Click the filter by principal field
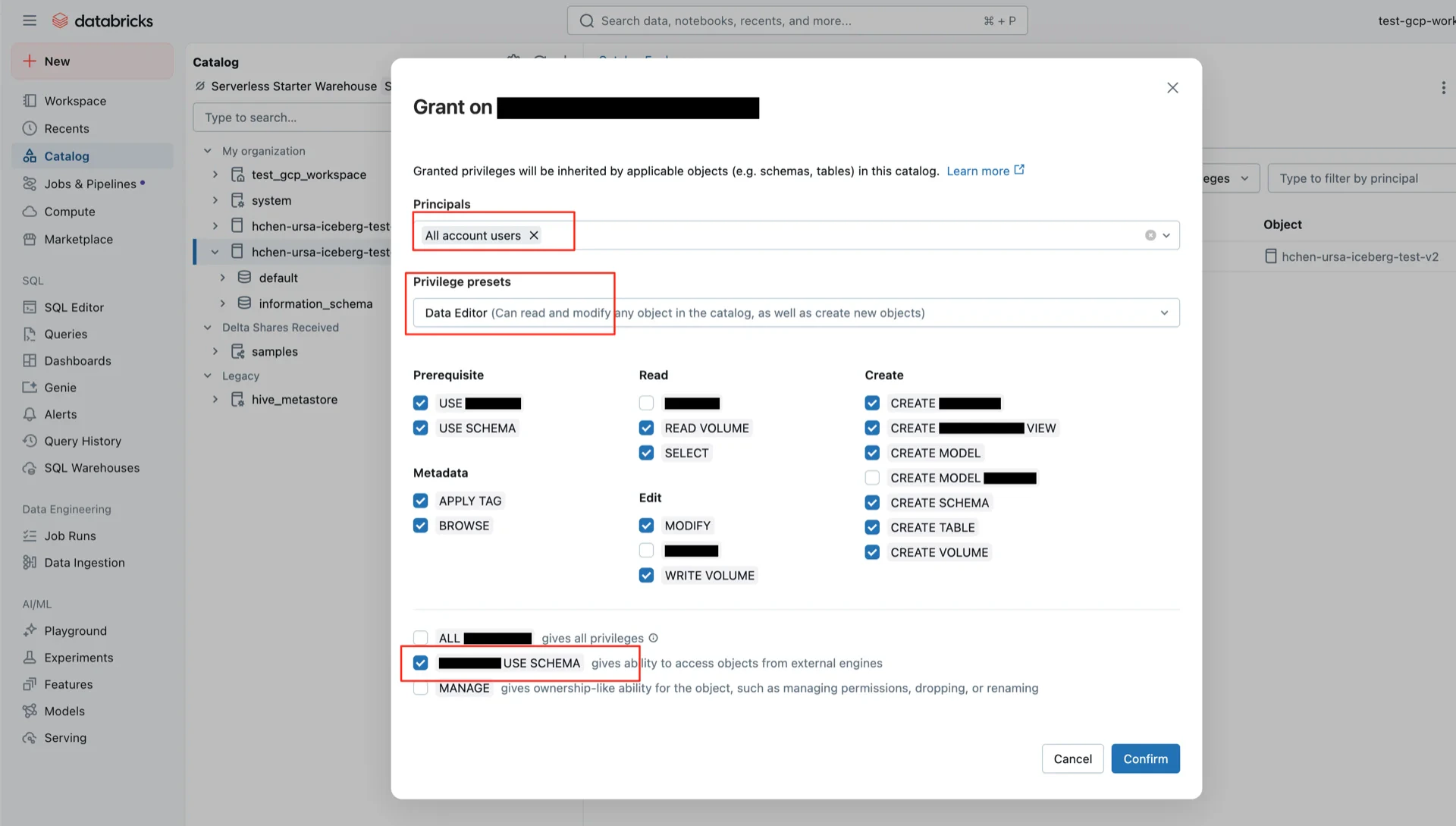Screen dimensions: 1456x826 click(x=1362, y=178)
